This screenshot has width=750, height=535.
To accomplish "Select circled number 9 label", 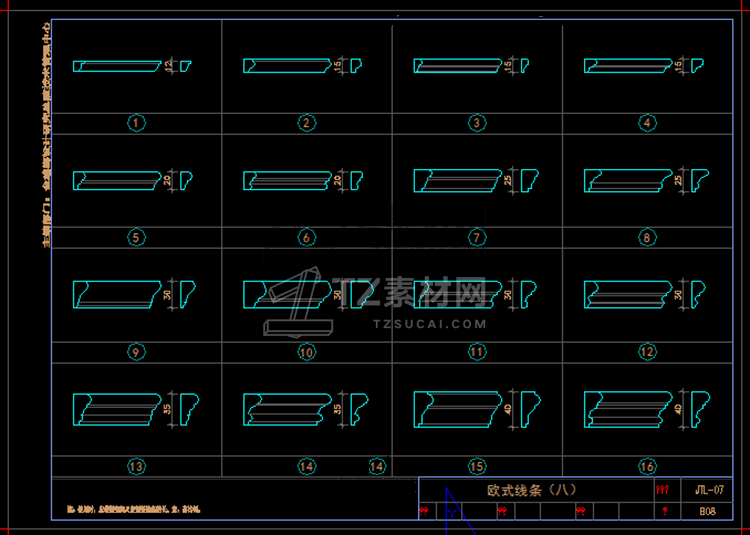I will (136, 352).
